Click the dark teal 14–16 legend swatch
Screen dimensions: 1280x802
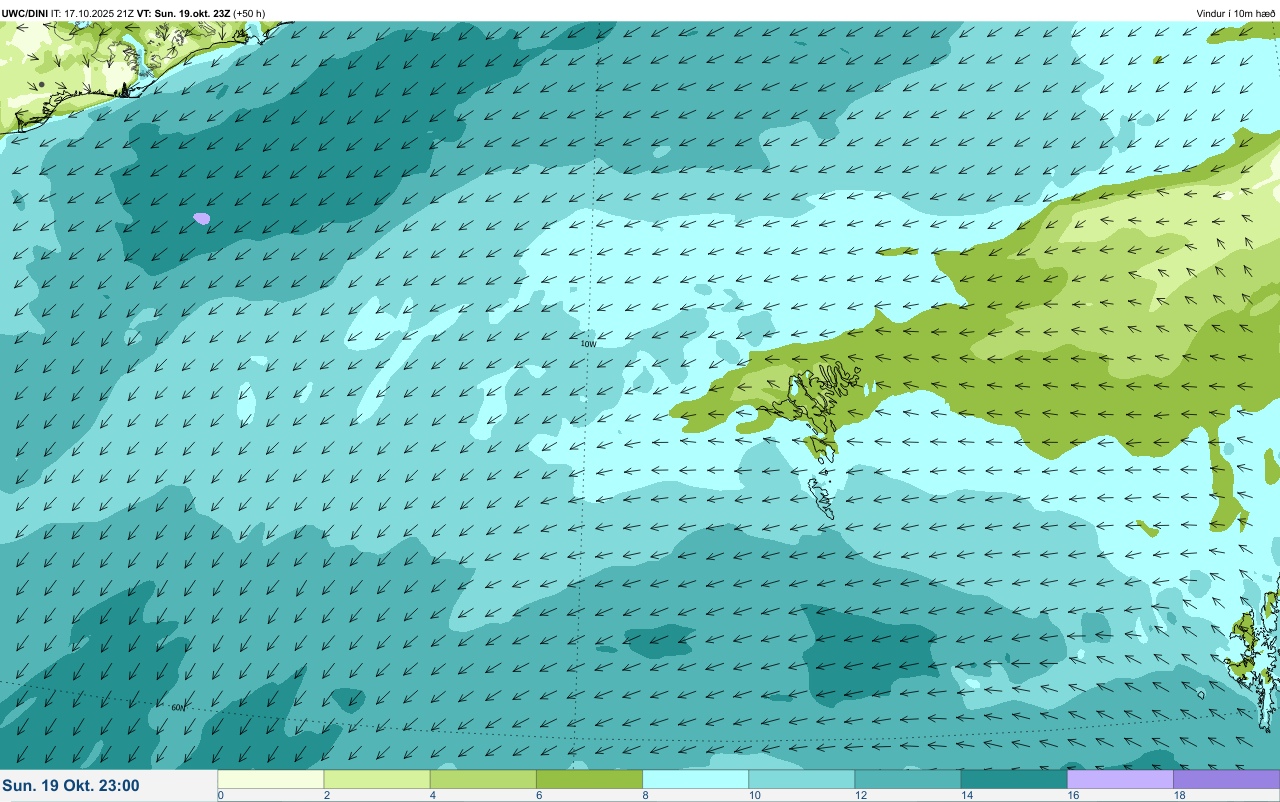click(1014, 779)
